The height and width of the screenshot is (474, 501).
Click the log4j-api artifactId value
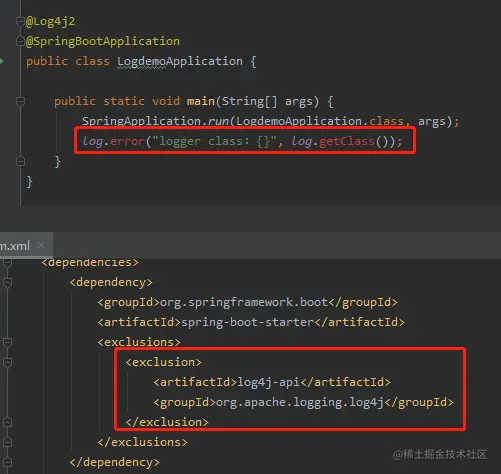pyautogui.click(x=269, y=382)
